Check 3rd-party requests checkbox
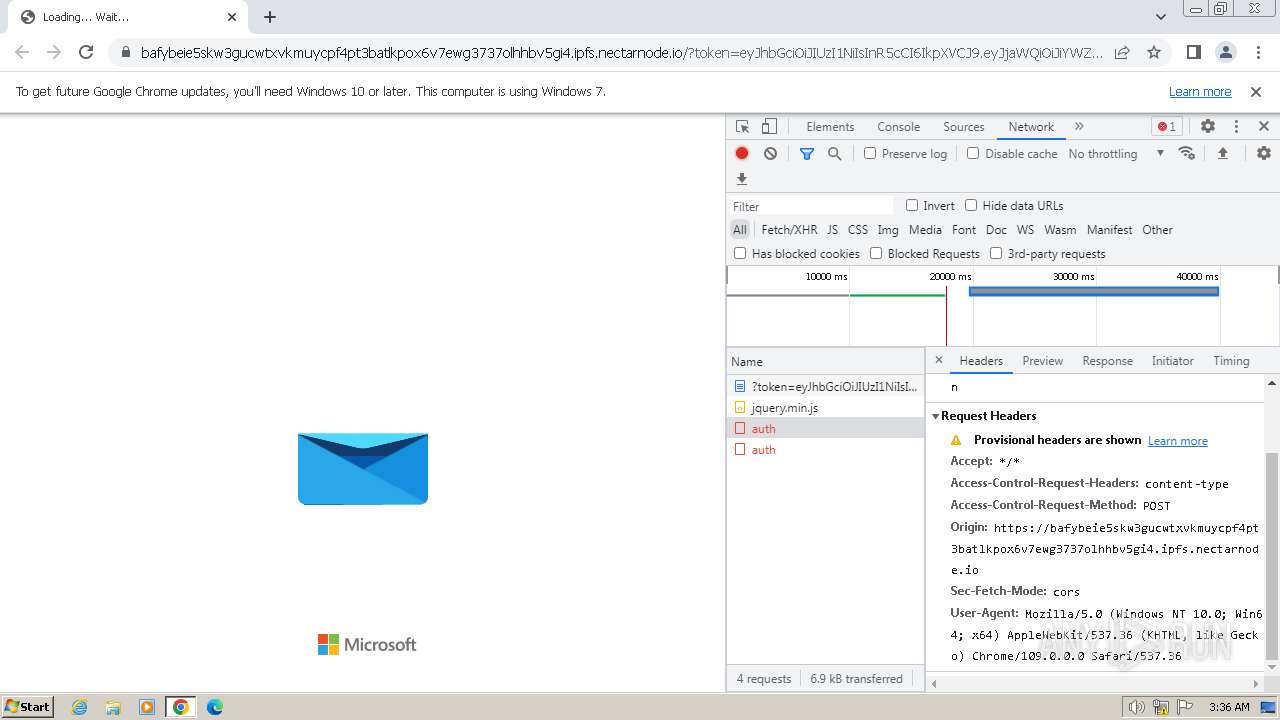The height and width of the screenshot is (720, 1280). coord(996,253)
